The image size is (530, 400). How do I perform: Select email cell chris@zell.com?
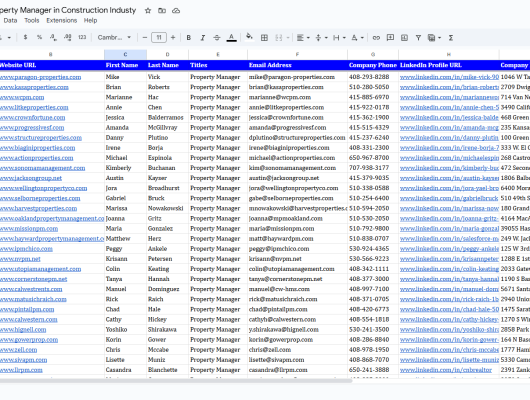297,350
